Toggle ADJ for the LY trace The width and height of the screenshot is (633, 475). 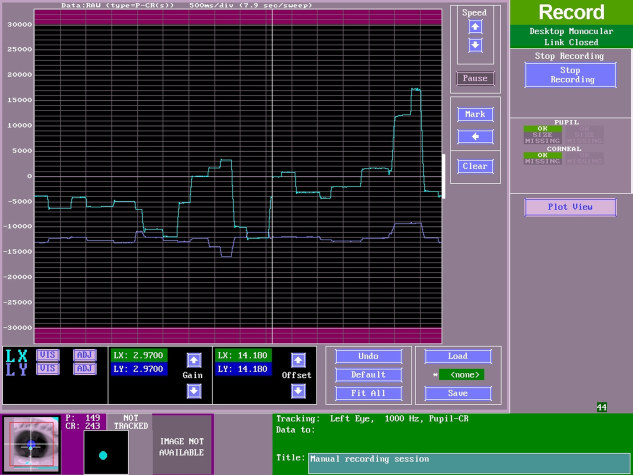[84, 369]
